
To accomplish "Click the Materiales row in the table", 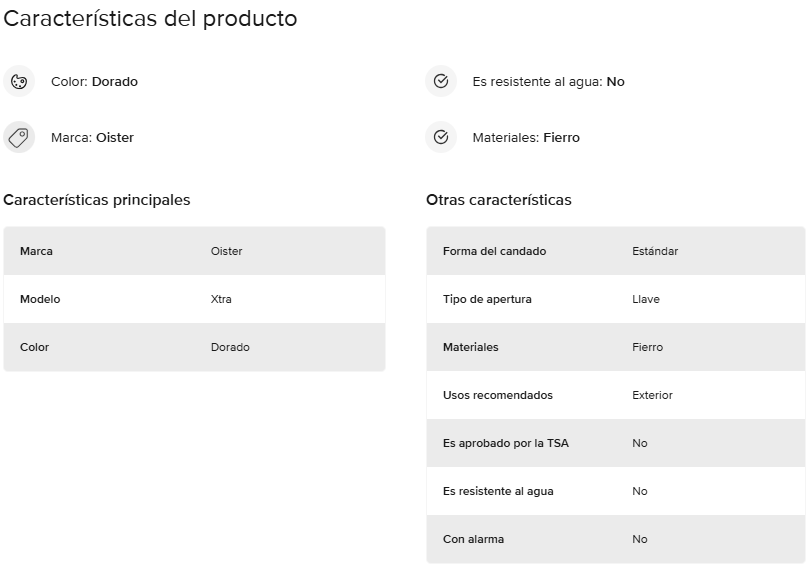I will tap(616, 347).
